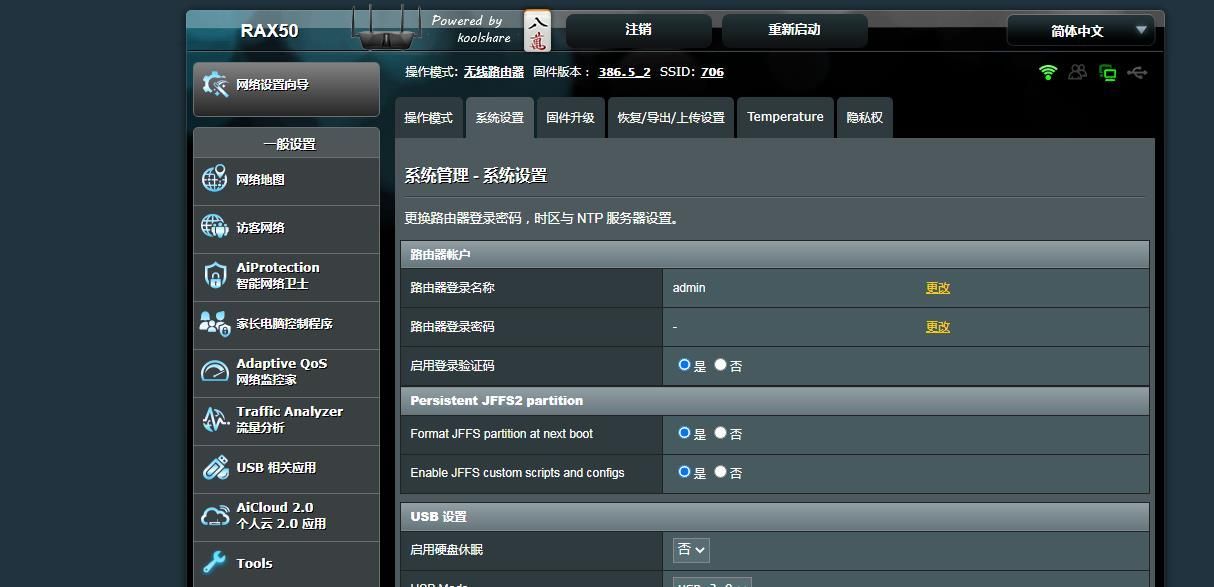This screenshot has height=587, width=1214.
Task: Check the WiFi status icon in header
Action: 1046,72
